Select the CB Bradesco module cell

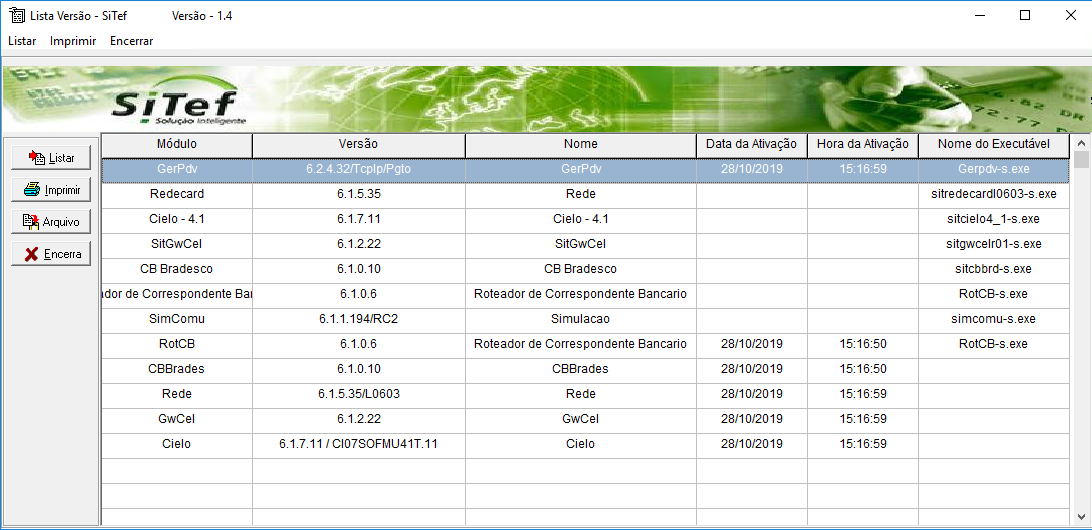pos(177,270)
